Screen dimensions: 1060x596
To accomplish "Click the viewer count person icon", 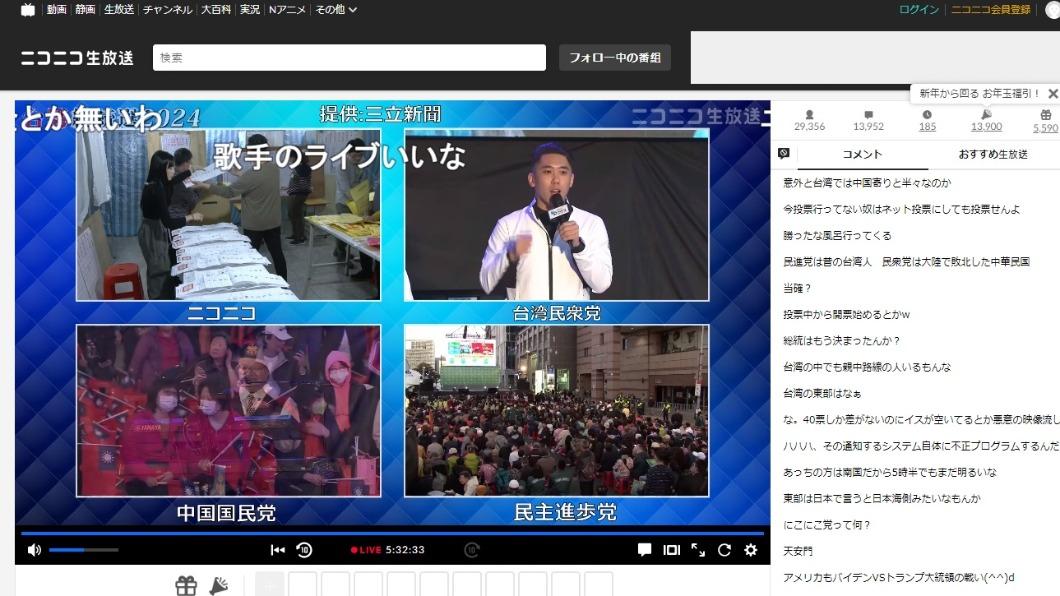I will (x=809, y=115).
